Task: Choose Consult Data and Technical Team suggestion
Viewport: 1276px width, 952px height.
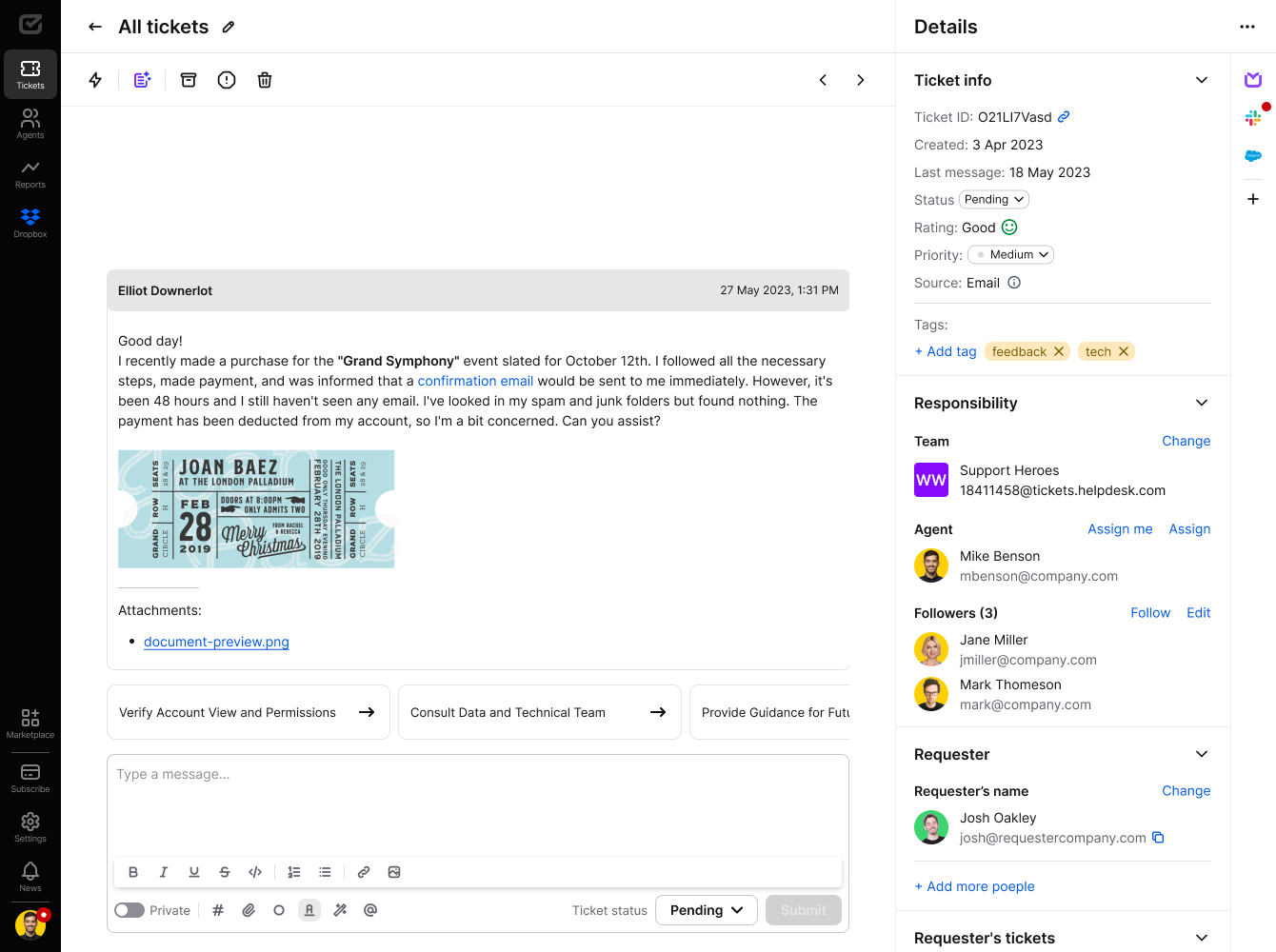Action: pyautogui.click(x=540, y=712)
